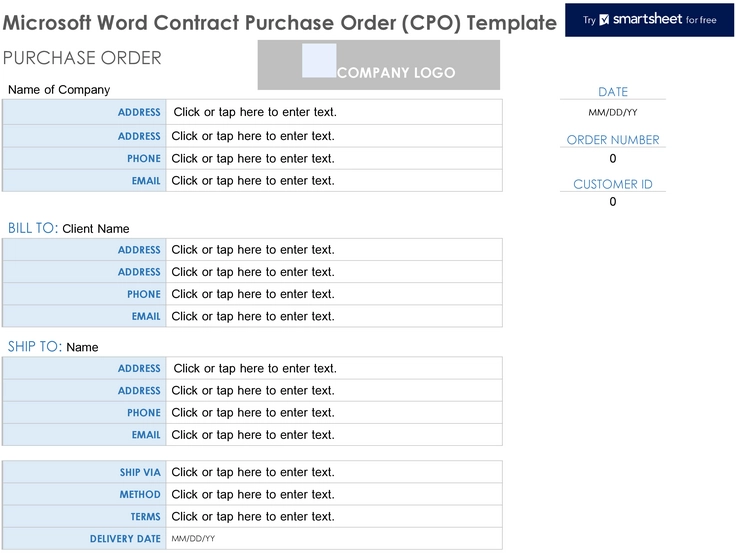Click the Client Name text beside BILL TO
This screenshot has height=553, width=736.
pos(96,229)
